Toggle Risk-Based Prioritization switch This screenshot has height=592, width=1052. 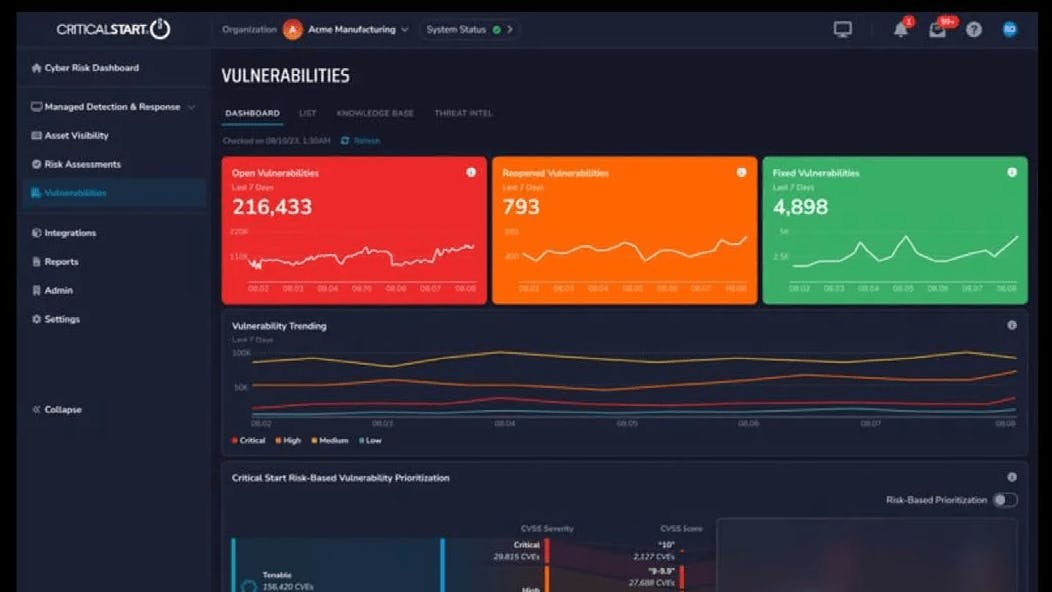pyautogui.click(x=1004, y=500)
